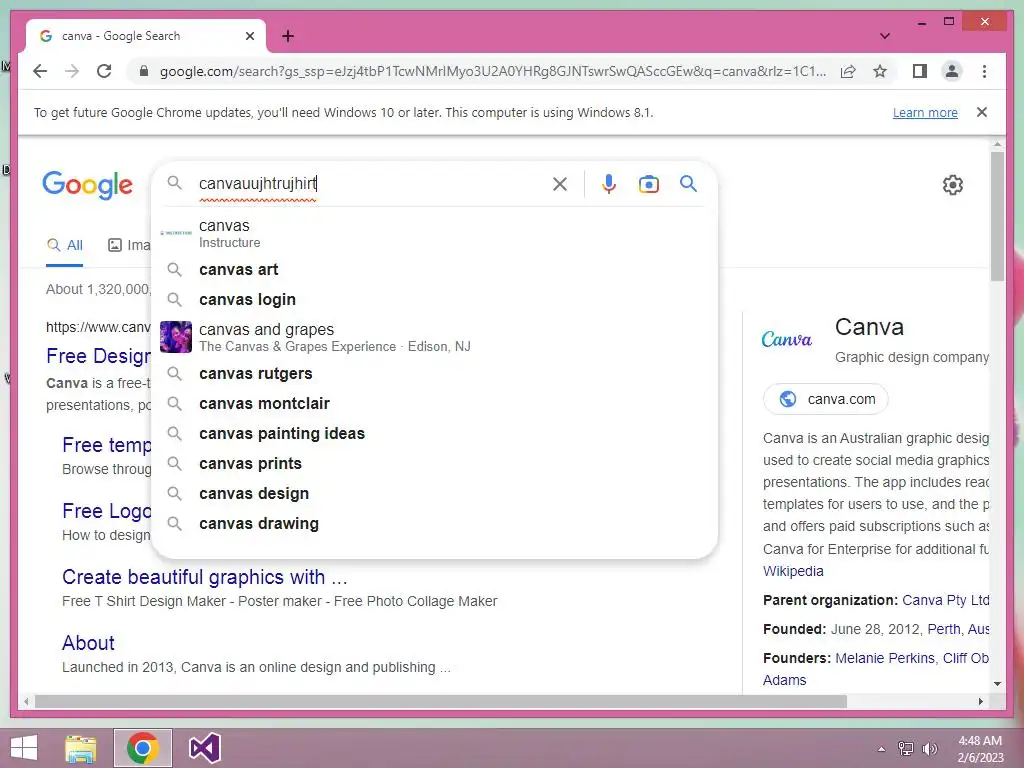Image resolution: width=1024 pixels, height=768 pixels.
Task: Click the horizontal scrollbar thumb
Action: click(x=441, y=701)
